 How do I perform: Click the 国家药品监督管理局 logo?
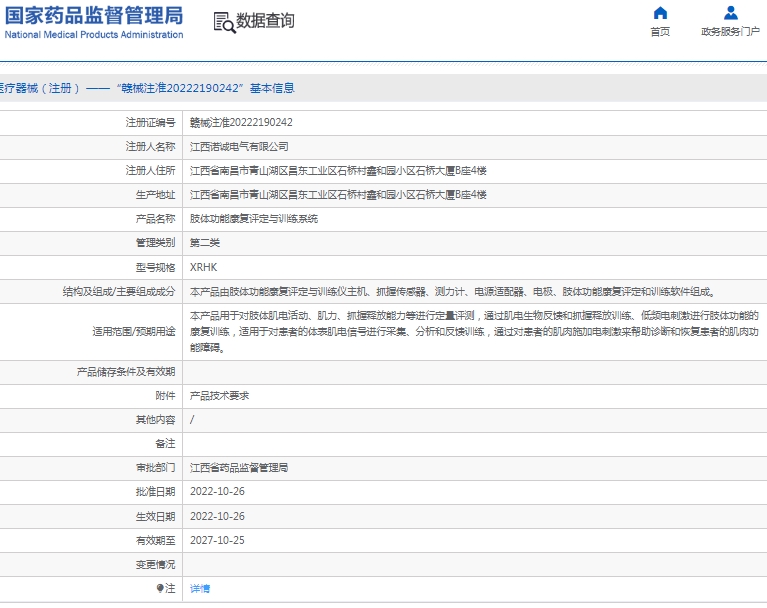[x=94, y=22]
